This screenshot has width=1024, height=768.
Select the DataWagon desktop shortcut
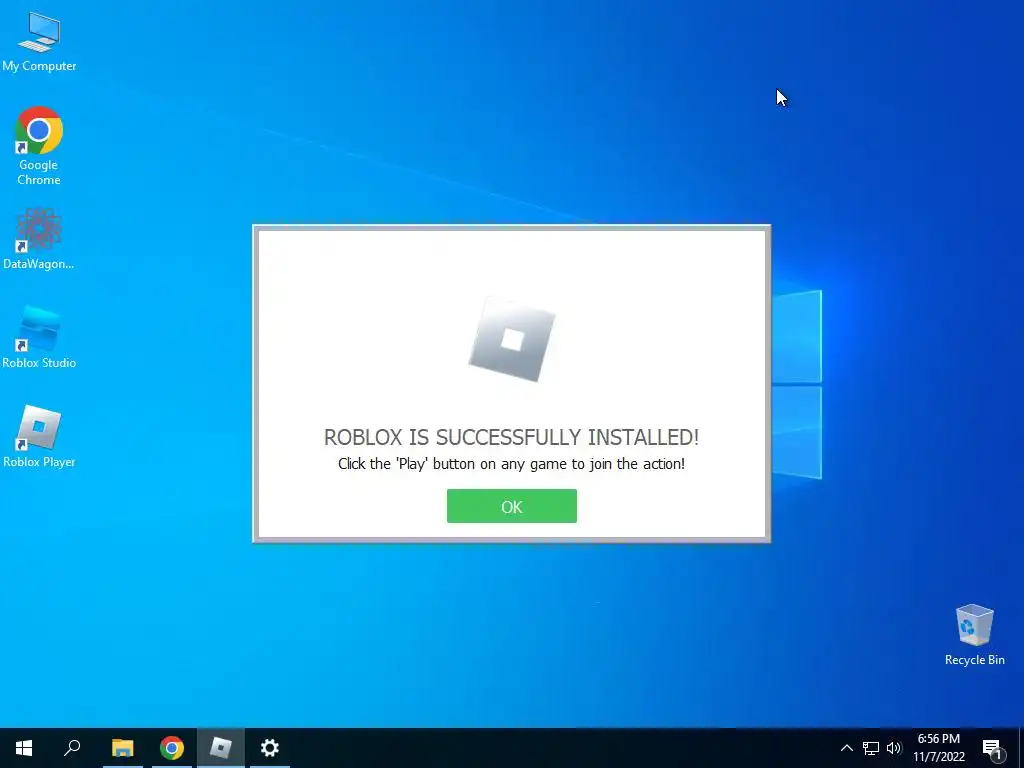pos(39,239)
